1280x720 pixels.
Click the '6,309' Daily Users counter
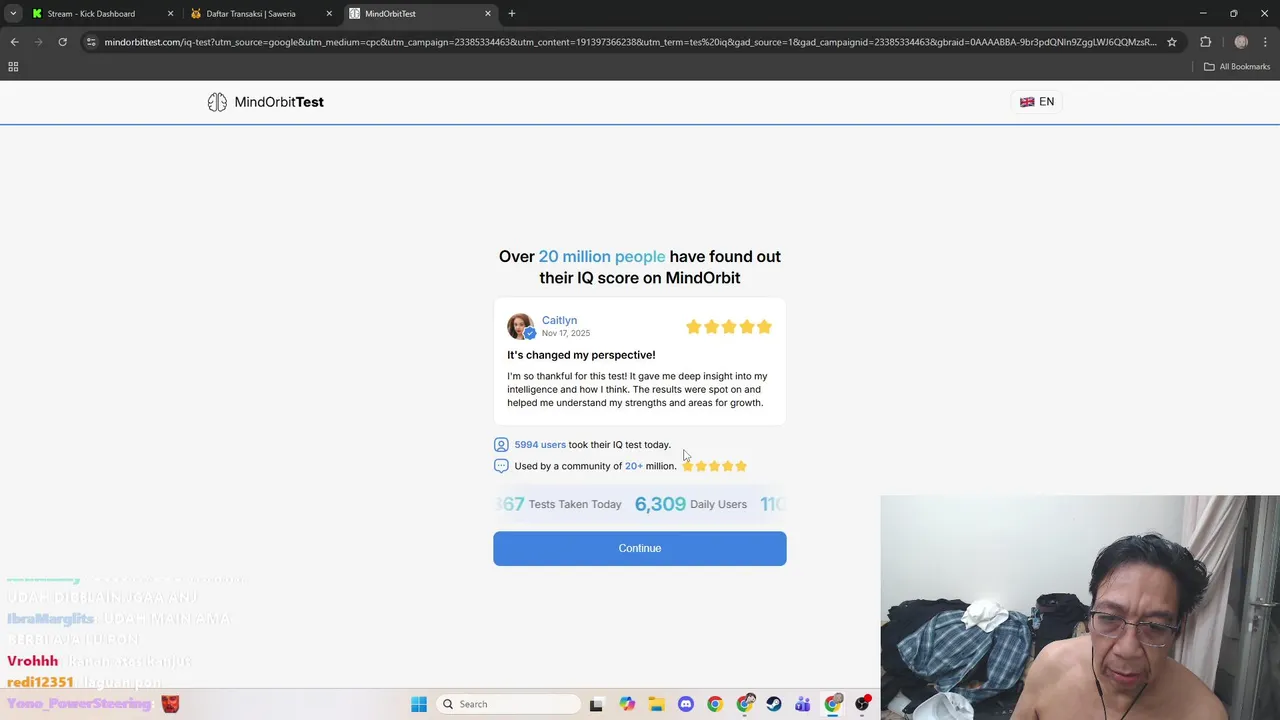click(660, 504)
